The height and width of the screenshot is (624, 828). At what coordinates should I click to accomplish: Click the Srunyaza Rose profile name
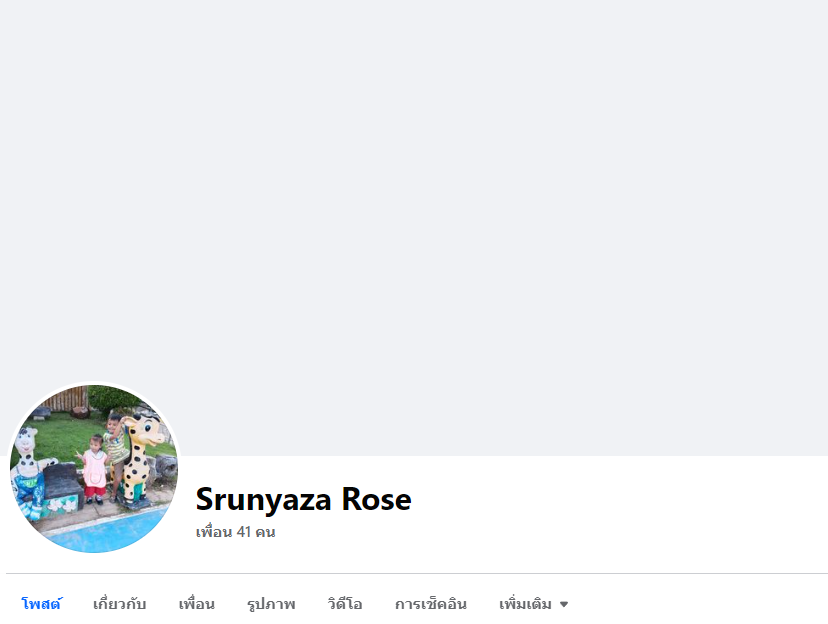(x=303, y=499)
